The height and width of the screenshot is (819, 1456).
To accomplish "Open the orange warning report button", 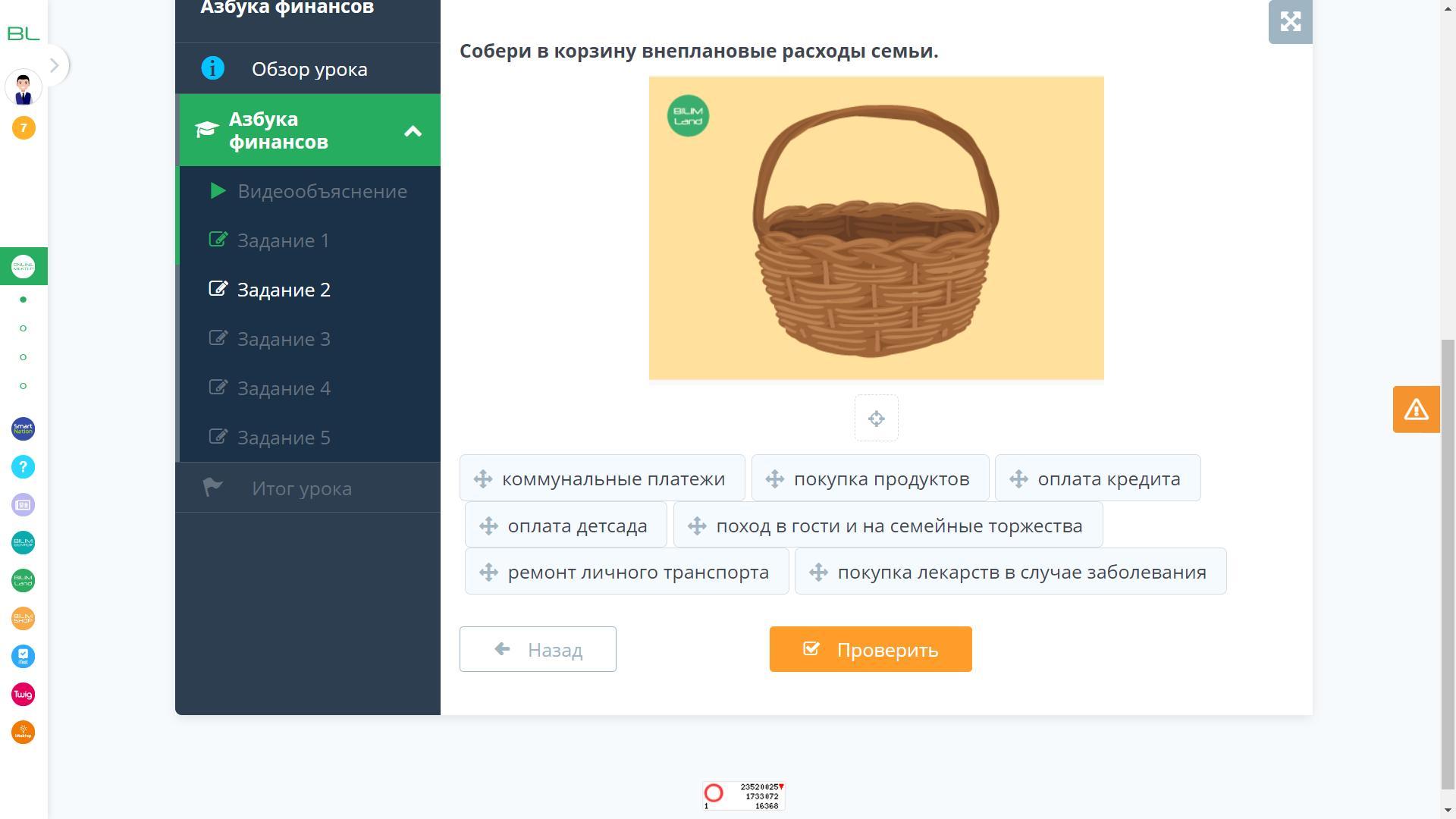I will tap(1416, 409).
